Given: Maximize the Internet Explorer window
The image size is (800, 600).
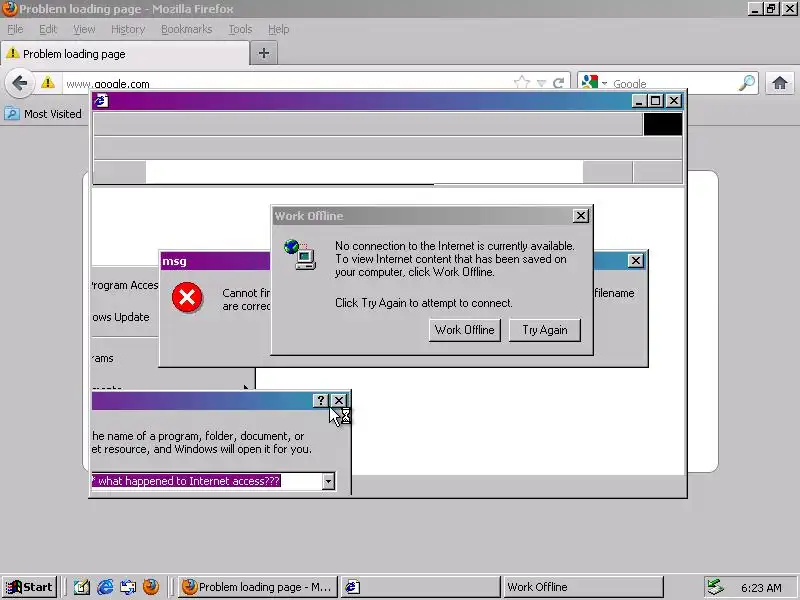Looking at the screenshot, I should [656, 101].
